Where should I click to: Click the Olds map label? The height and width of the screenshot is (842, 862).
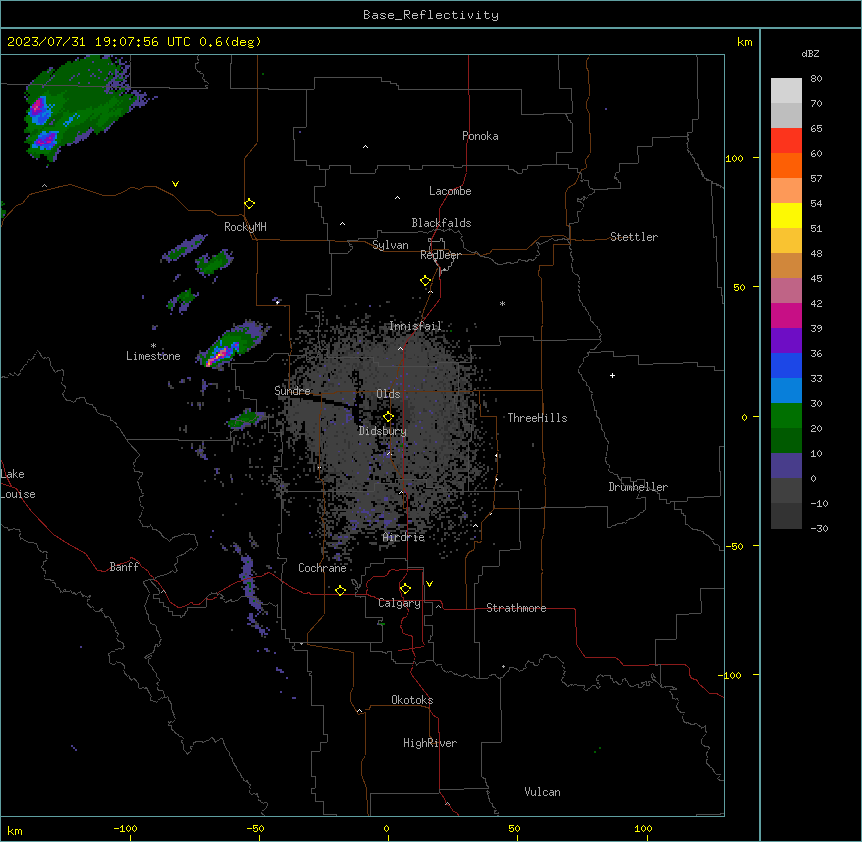click(x=388, y=394)
